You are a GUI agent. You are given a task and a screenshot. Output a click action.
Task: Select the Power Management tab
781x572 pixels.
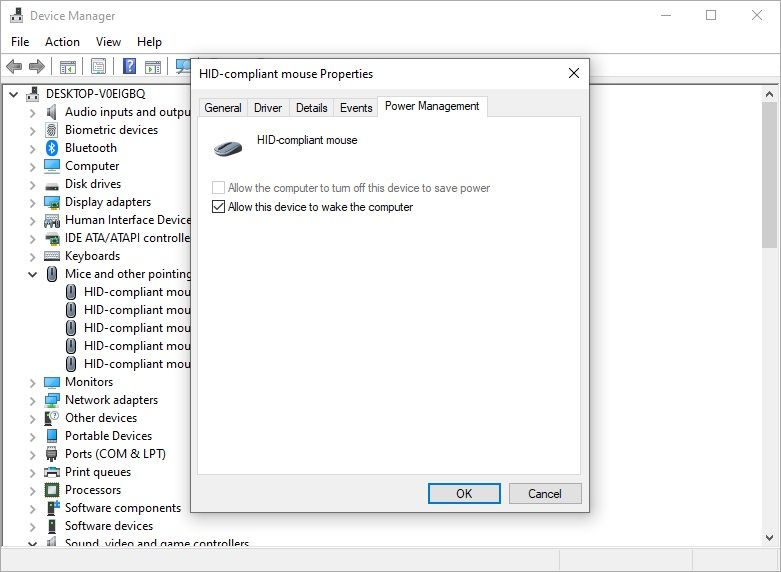(x=432, y=106)
